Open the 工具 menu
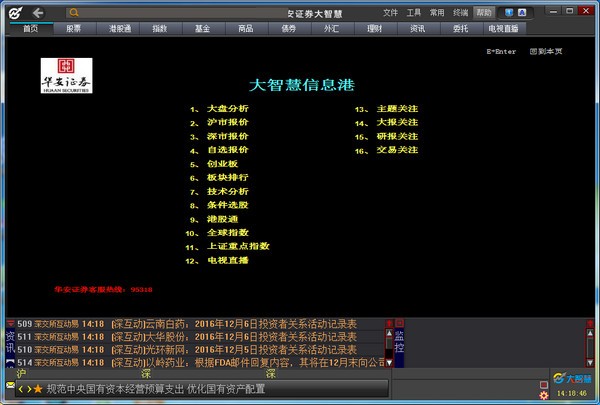Viewport: 600px width, 405px height. [x=414, y=13]
